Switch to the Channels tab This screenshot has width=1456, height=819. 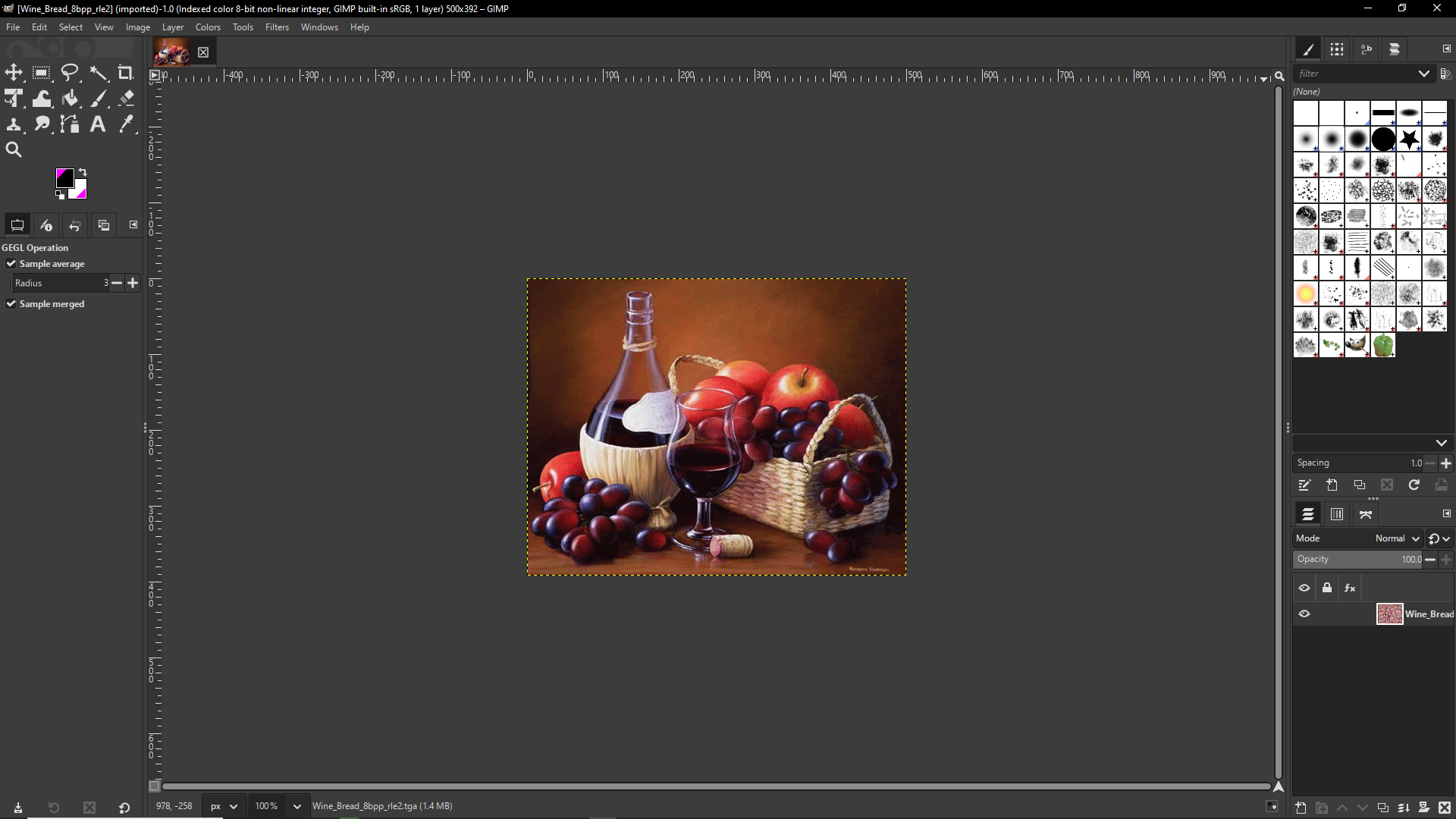pos(1337,514)
